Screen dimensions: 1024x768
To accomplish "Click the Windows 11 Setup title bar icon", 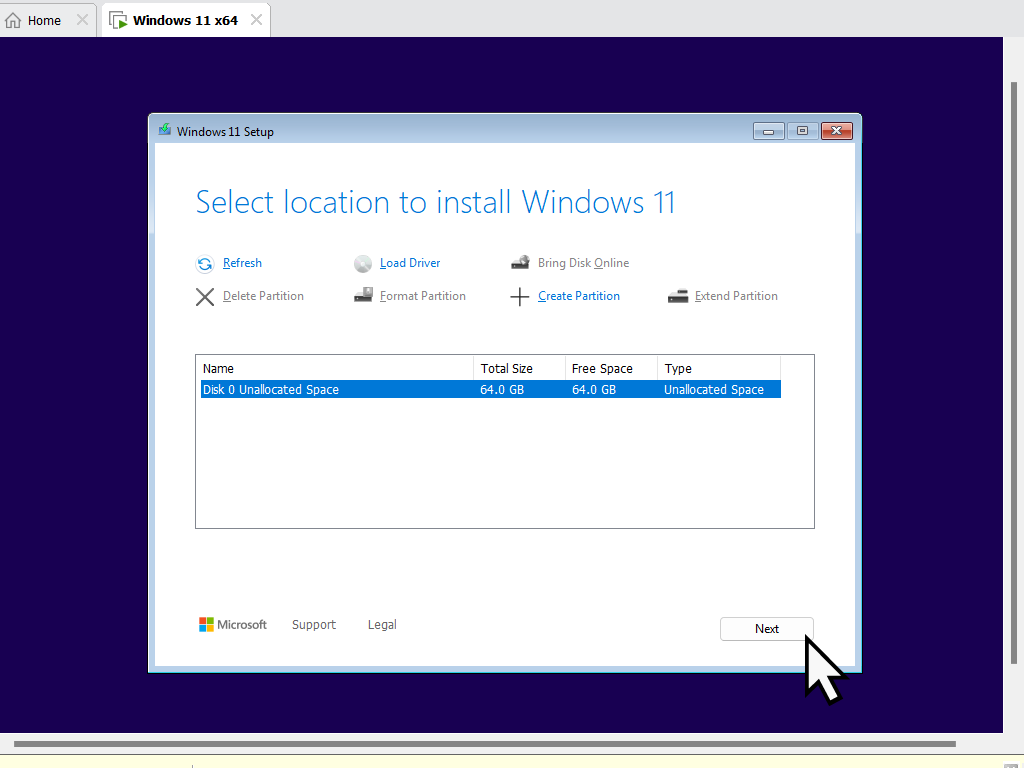I will click(x=163, y=130).
